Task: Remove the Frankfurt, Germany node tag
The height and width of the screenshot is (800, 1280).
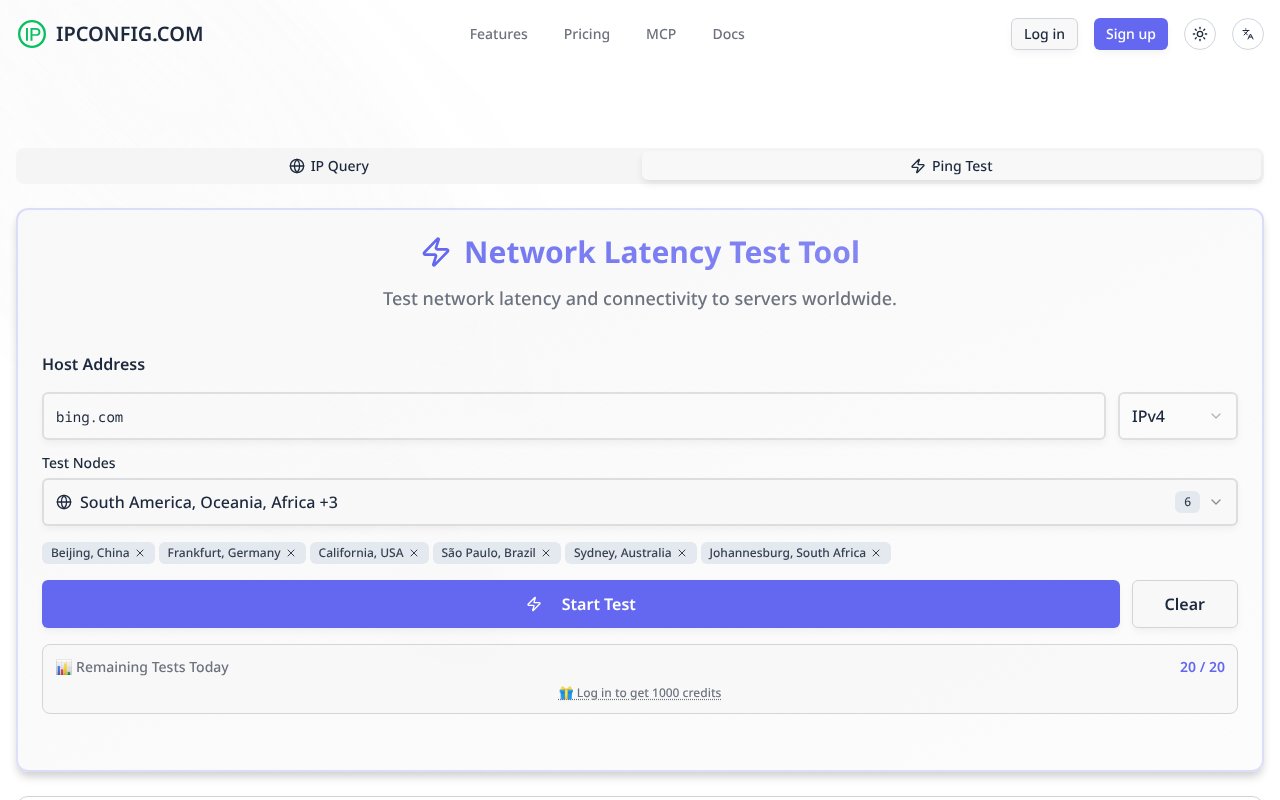Action: (x=291, y=553)
